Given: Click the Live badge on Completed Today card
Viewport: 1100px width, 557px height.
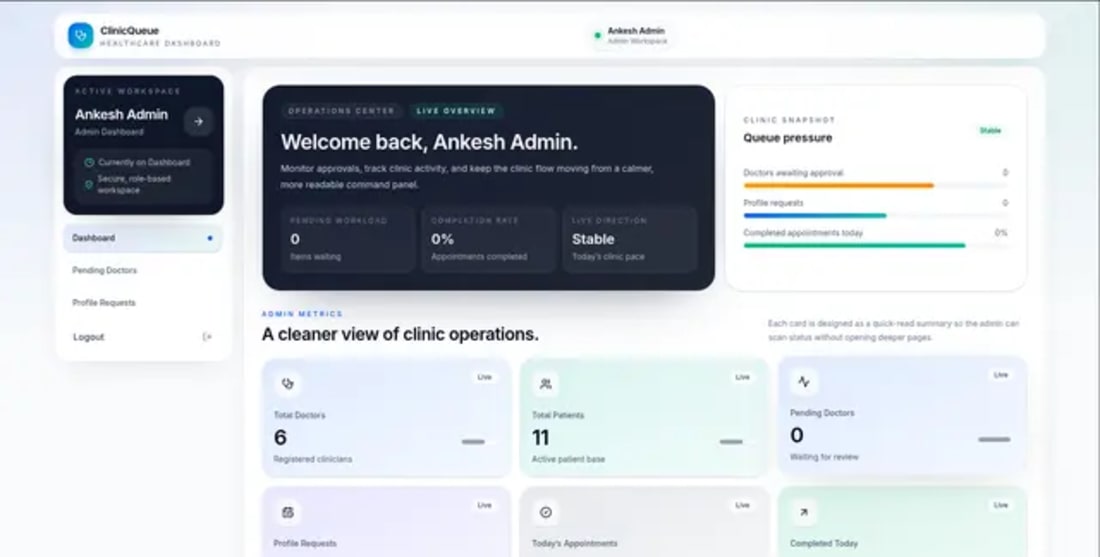Looking at the screenshot, I should click(x=1001, y=505).
